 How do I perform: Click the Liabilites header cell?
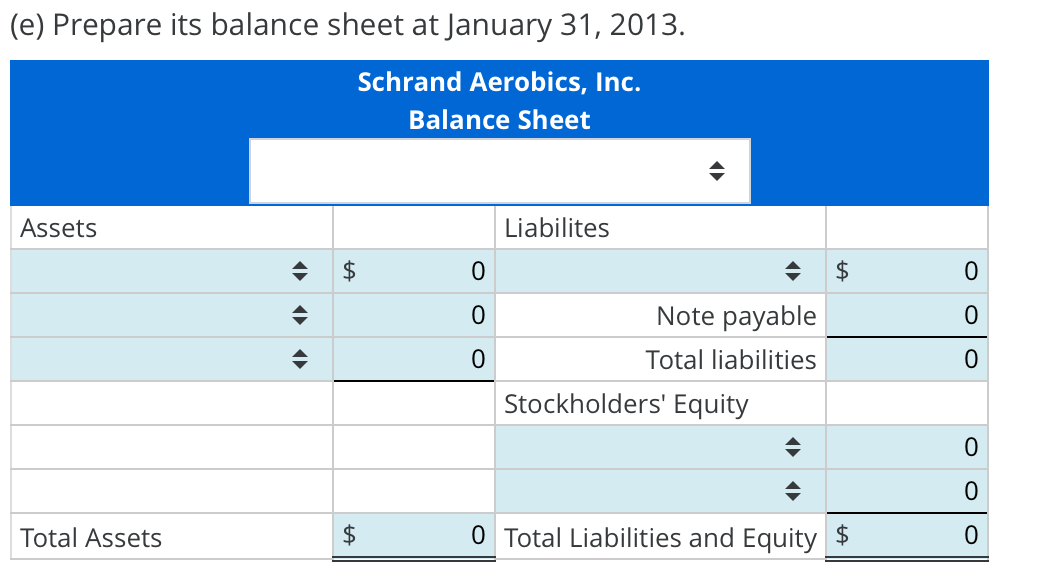[660, 227]
